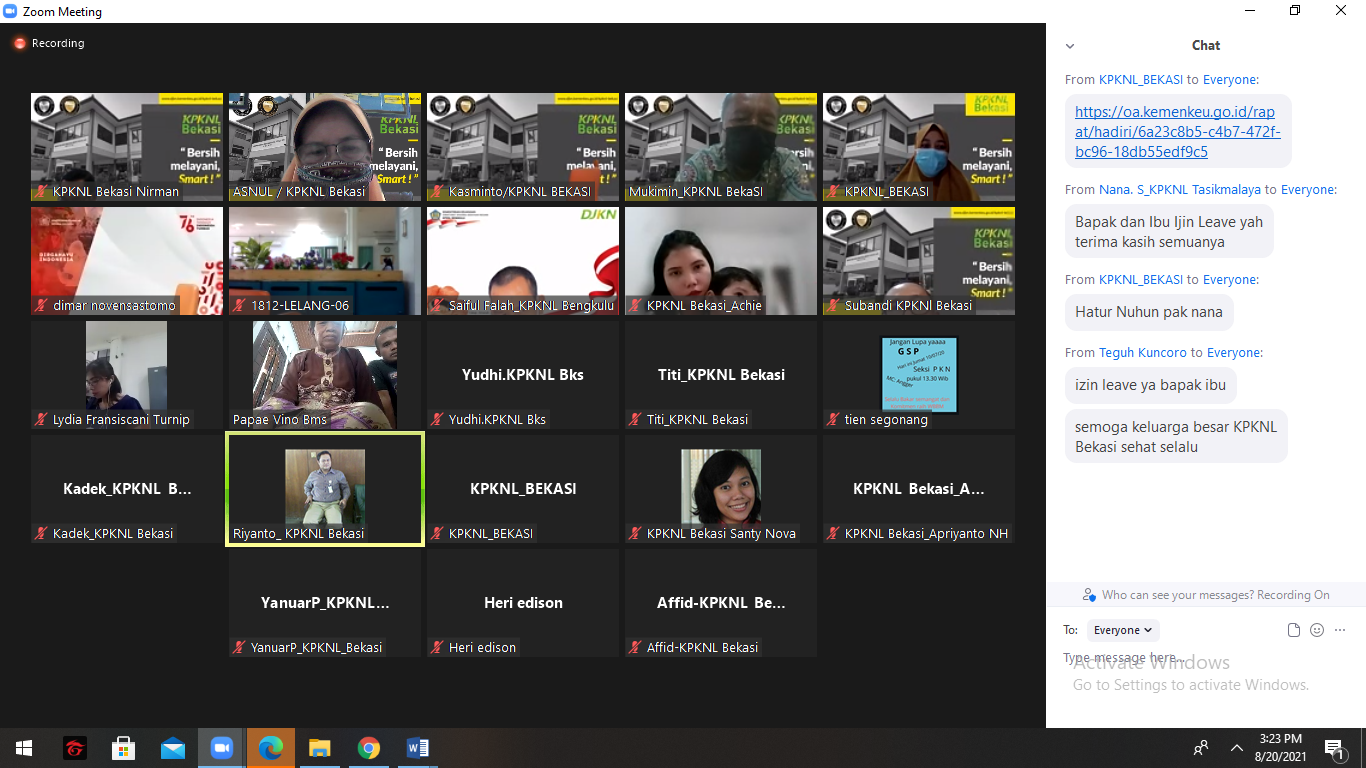This screenshot has width=1366, height=768.
Task: Select the KPKNL Bekasi Santy Nova video tile
Action: [x=721, y=489]
